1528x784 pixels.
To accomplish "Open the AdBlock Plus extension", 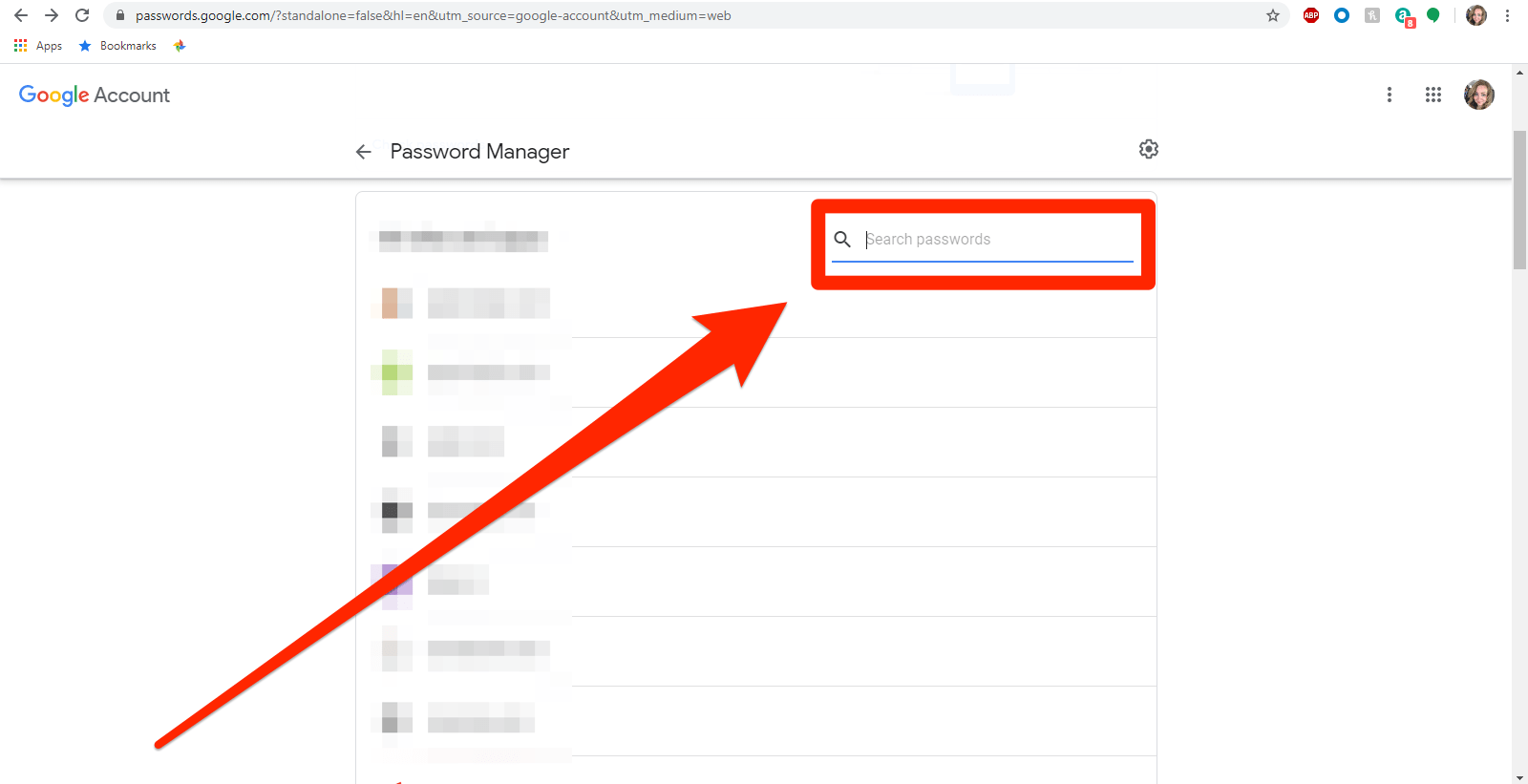I will (x=1310, y=15).
